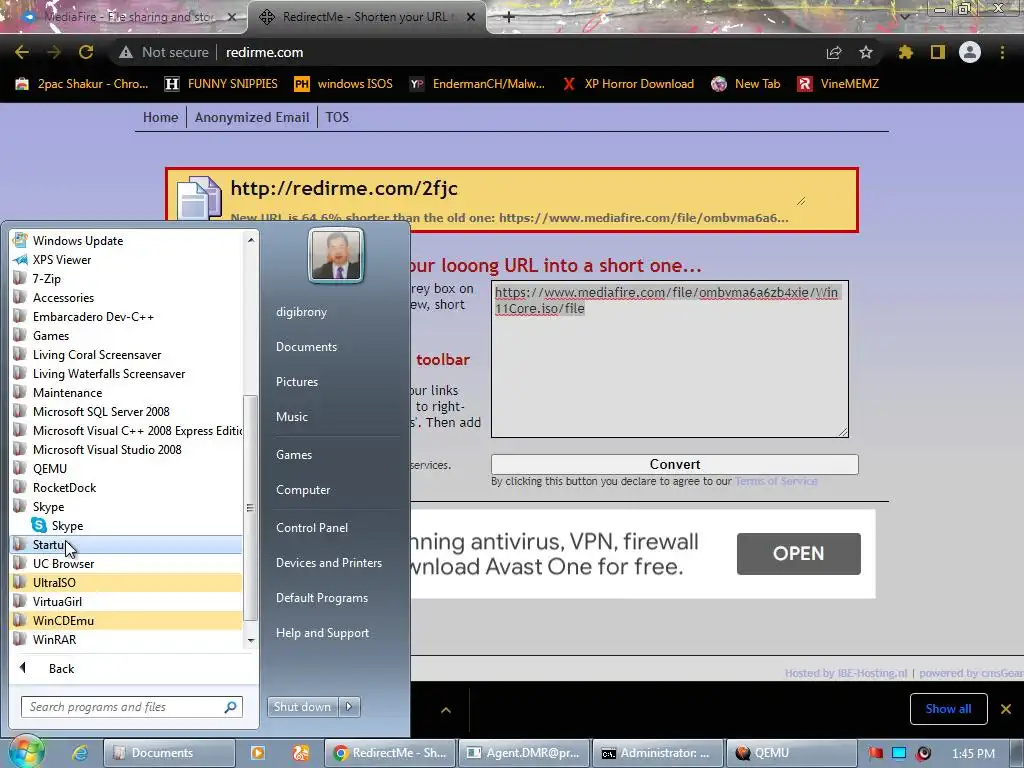This screenshot has width=1024, height=768.
Task: Open the FUNNY SNIPPIES bookmark
Action: tap(221, 84)
